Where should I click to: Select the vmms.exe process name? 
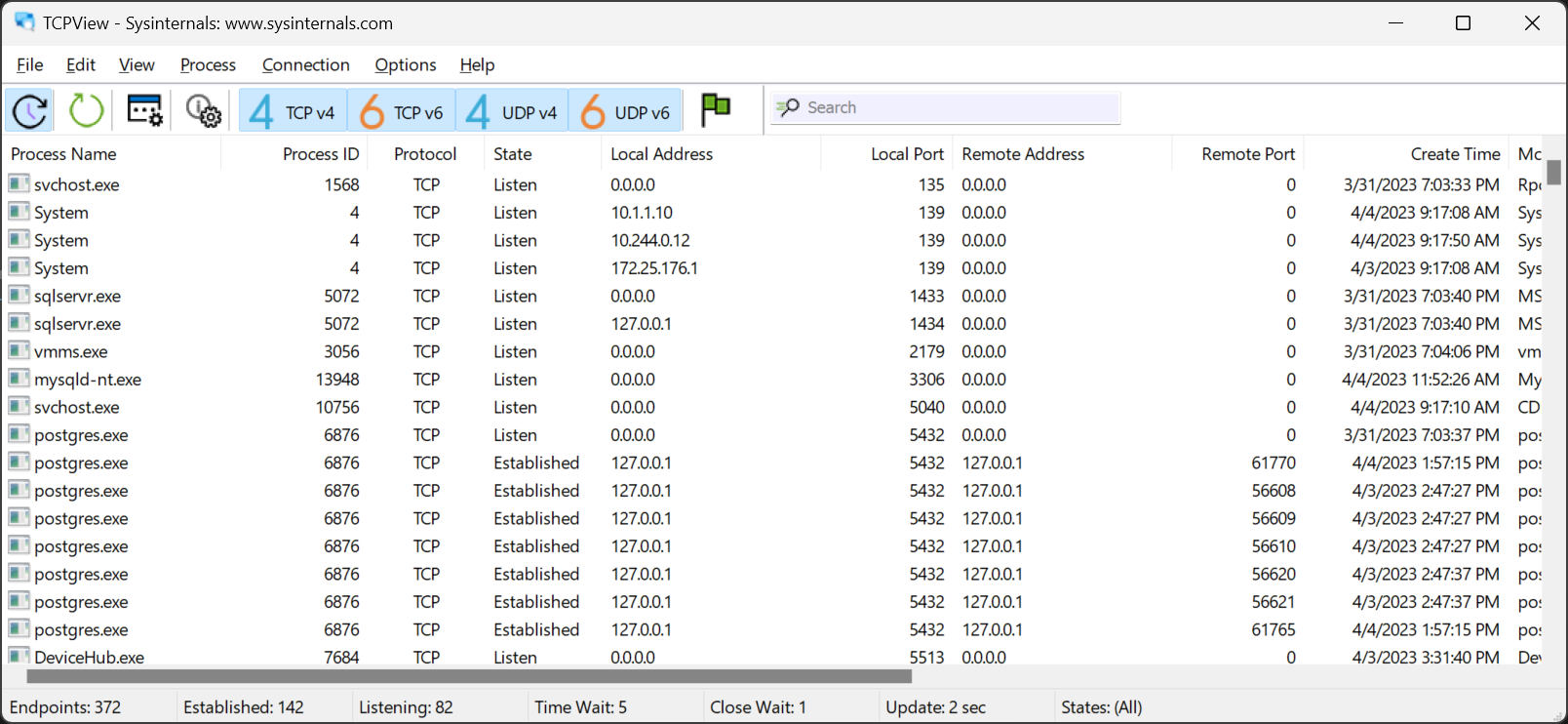71,351
